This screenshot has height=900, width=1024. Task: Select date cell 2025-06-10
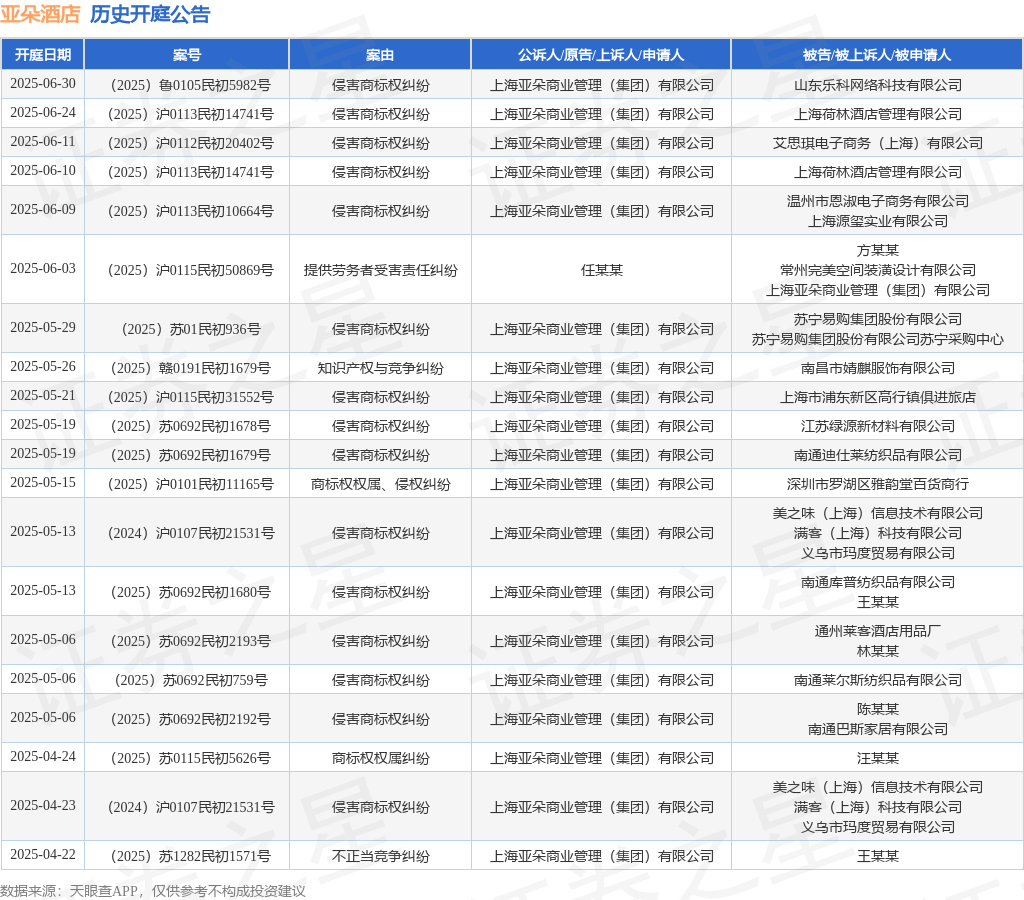(x=43, y=170)
